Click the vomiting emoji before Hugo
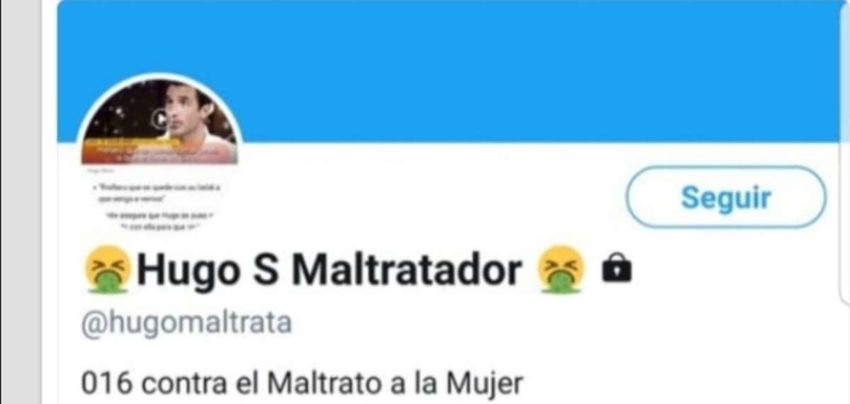Viewport: 850px width, 404px height. pos(107,270)
